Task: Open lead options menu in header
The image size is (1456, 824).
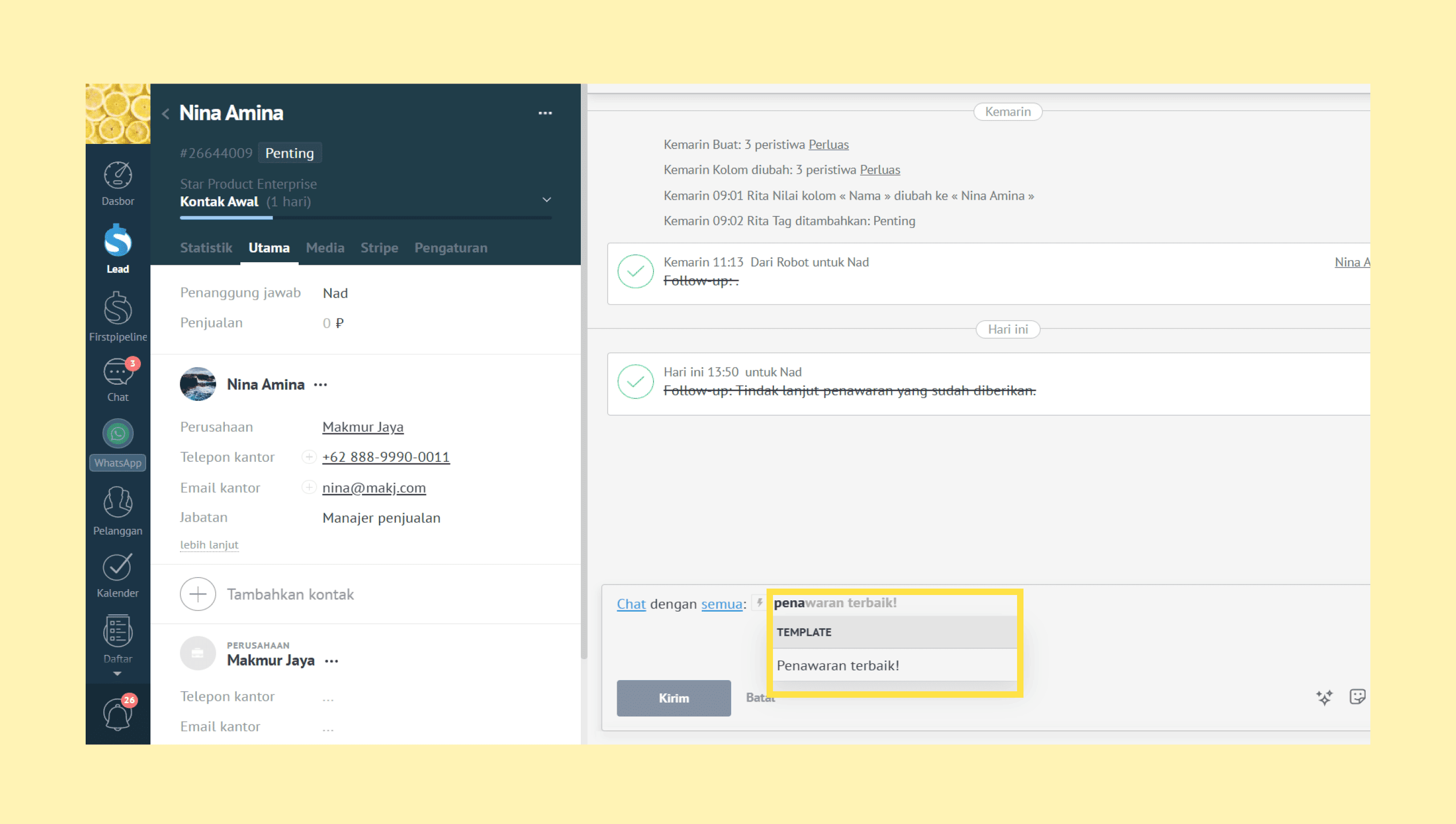Action: click(545, 113)
